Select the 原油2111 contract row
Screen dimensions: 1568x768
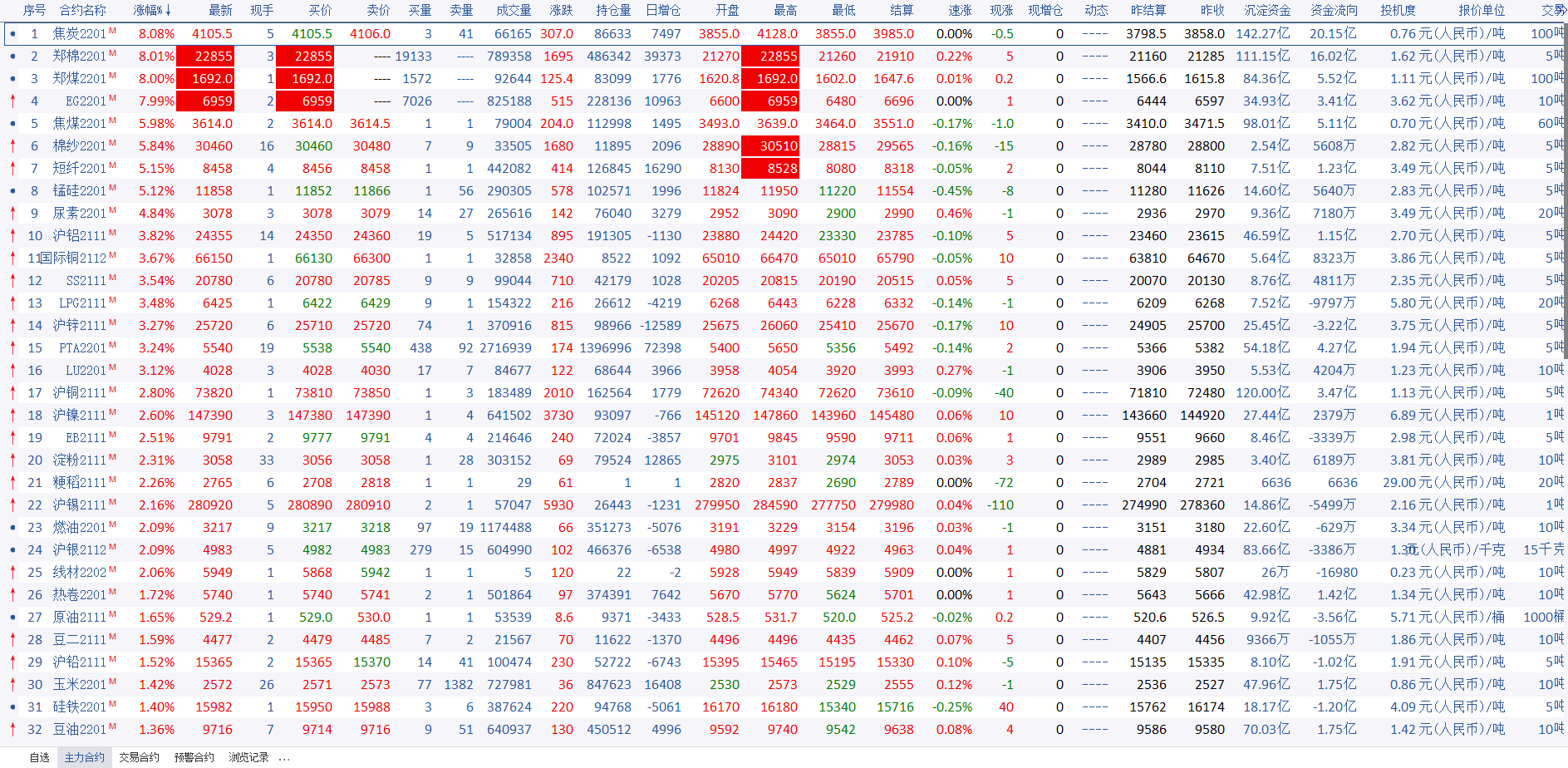[784, 617]
